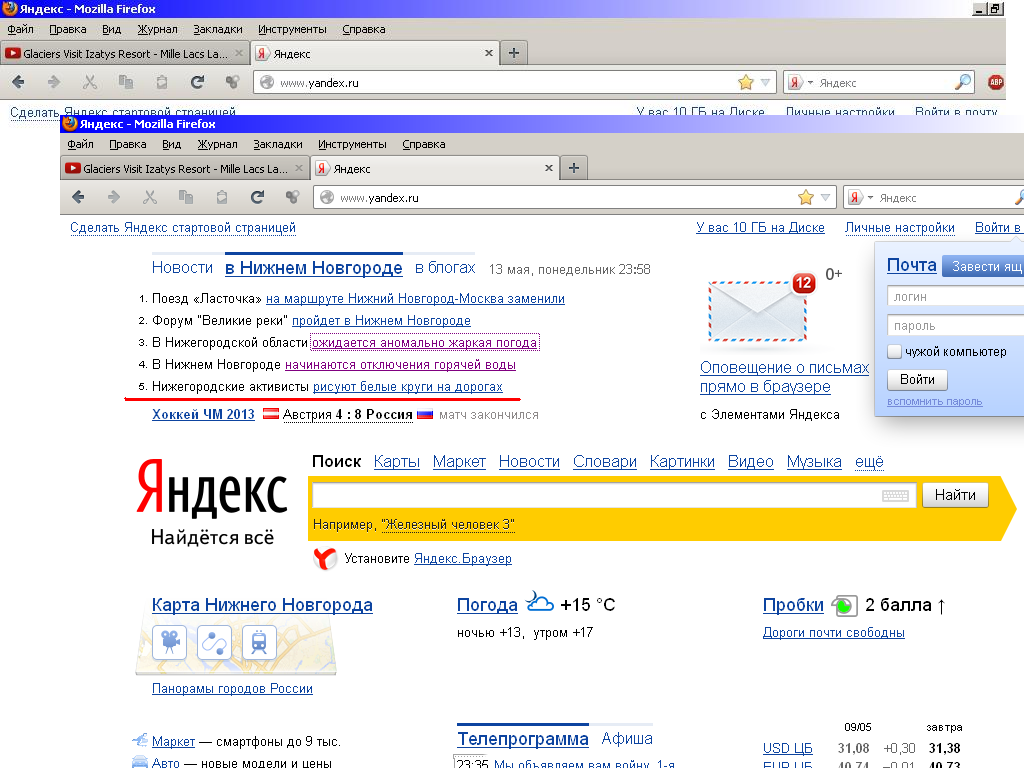Click Cut scissors icon in background window
This screenshot has height=768, width=1024.
point(90,82)
